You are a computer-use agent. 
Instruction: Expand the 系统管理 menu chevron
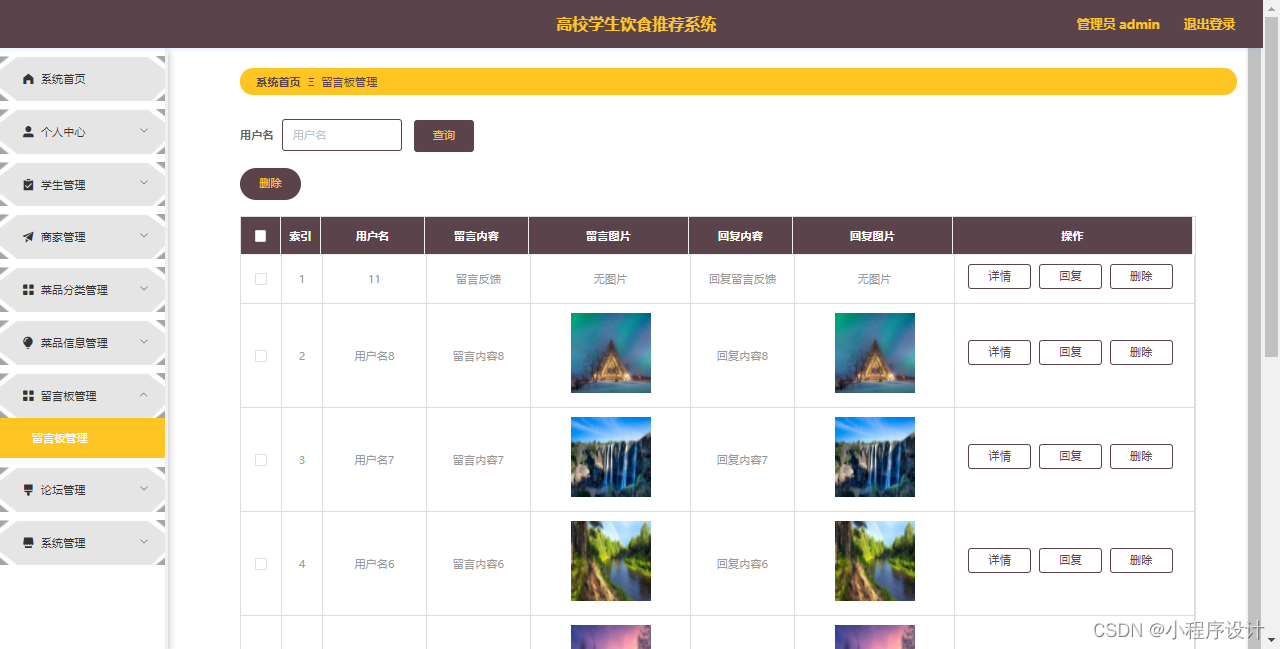click(x=144, y=542)
